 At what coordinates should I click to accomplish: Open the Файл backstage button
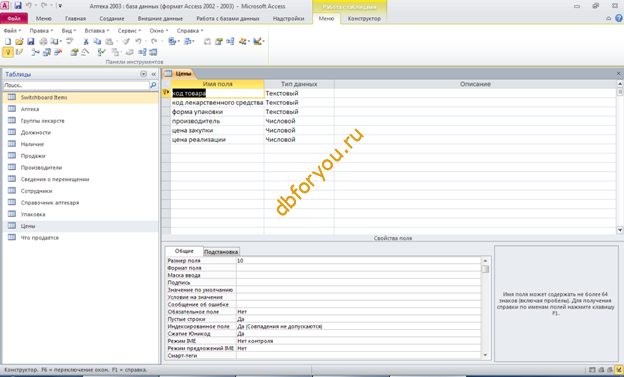tap(14, 19)
